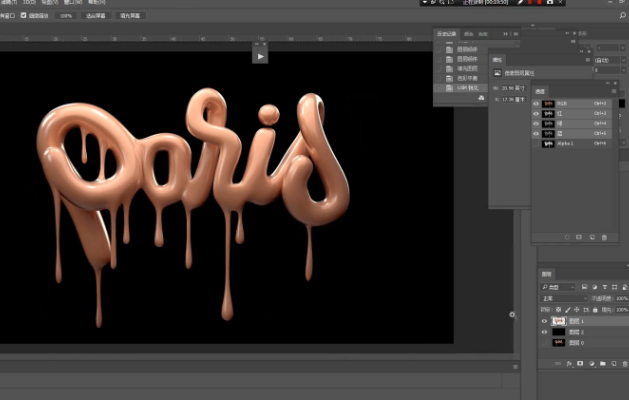Lock image pixels brush icon
This screenshot has height=400, width=629.
pyautogui.click(x=568, y=310)
